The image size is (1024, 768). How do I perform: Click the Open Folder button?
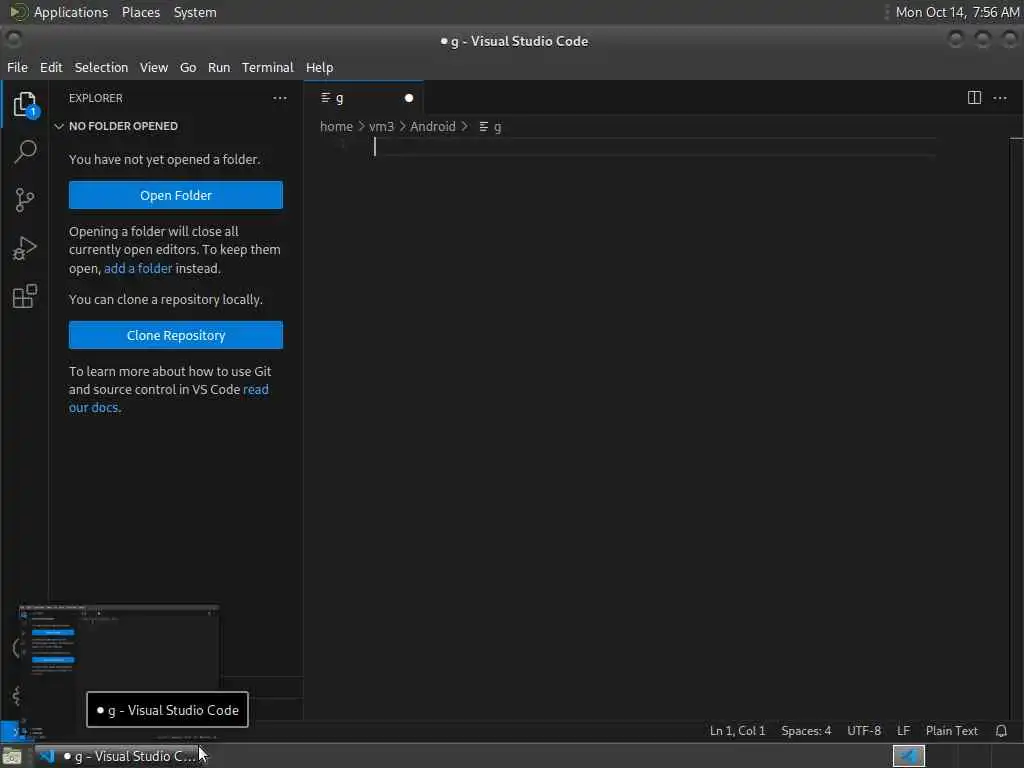176,195
